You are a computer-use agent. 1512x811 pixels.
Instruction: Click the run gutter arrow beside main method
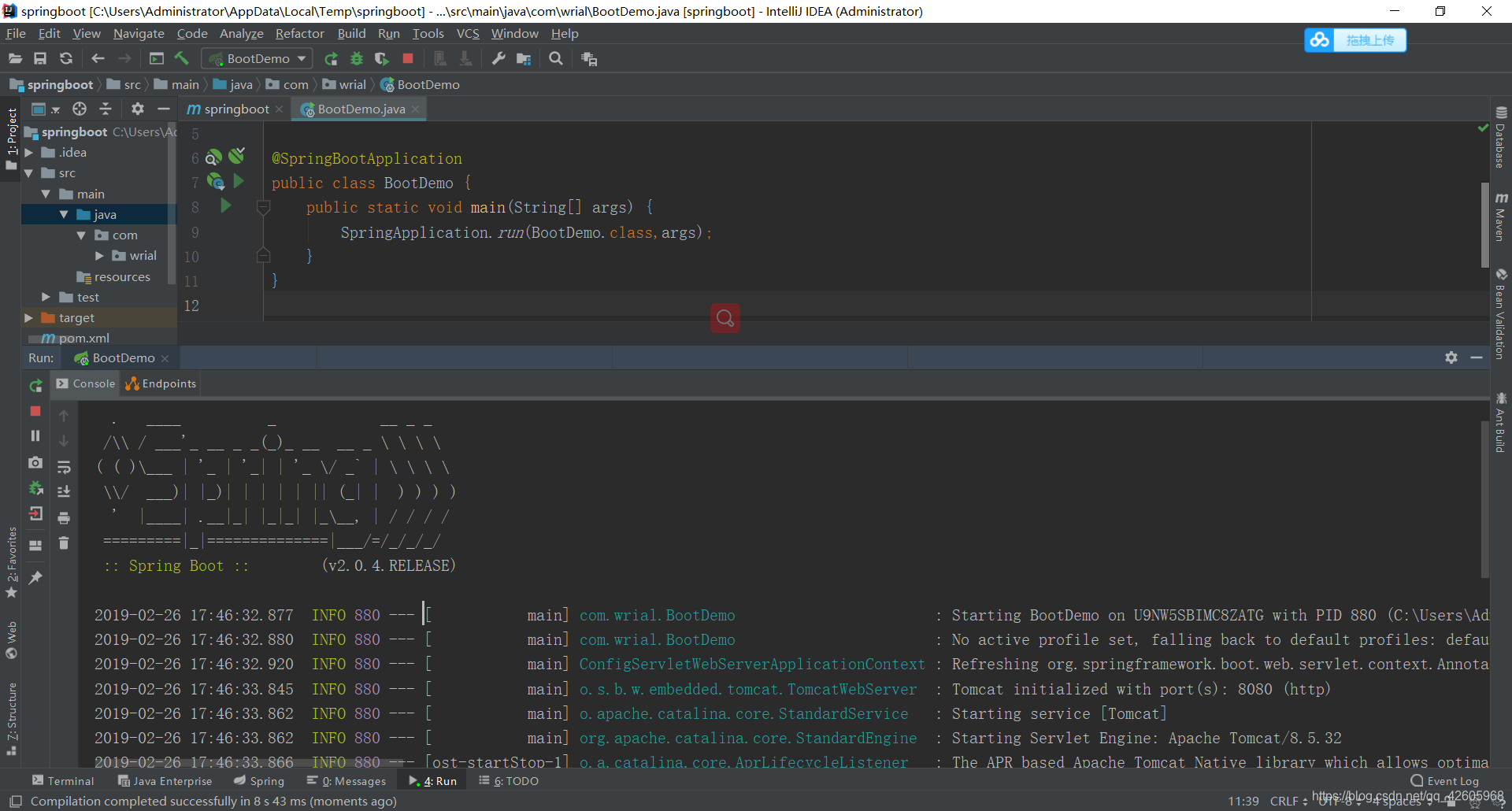point(226,206)
